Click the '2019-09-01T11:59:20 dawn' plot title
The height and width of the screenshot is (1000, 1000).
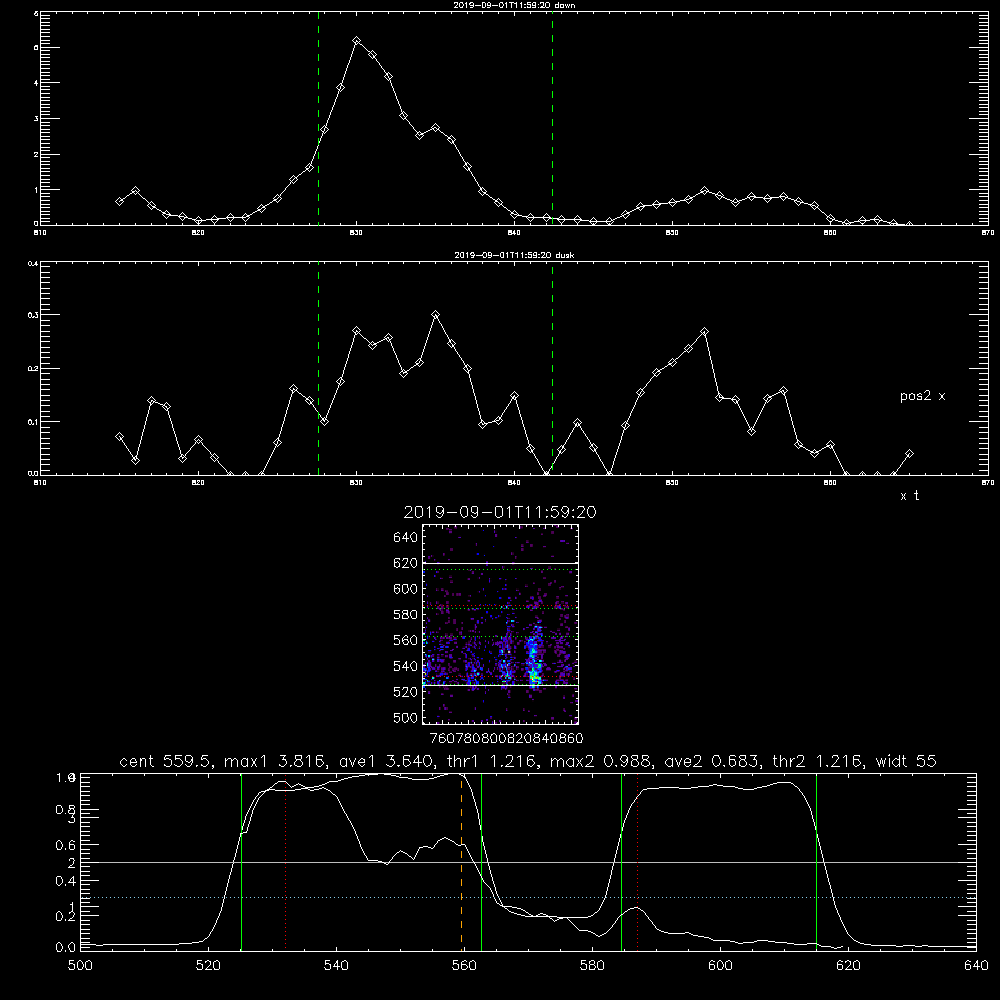pyautogui.click(x=514, y=5)
